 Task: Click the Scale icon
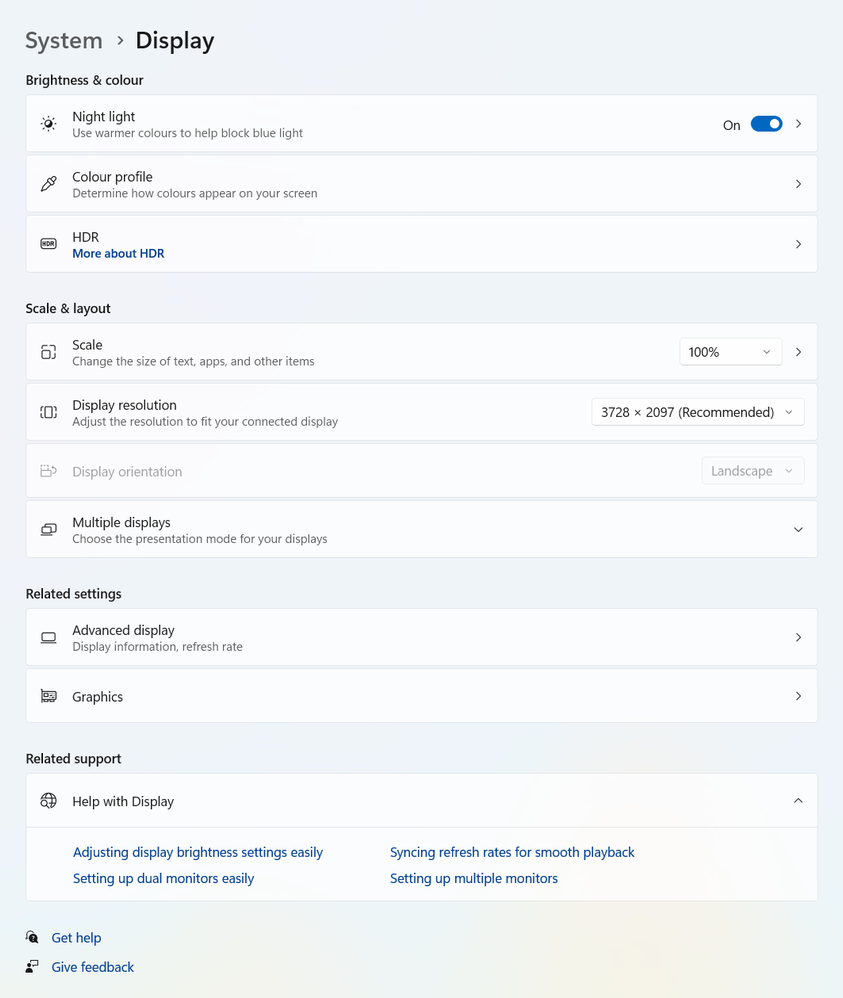point(48,352)
